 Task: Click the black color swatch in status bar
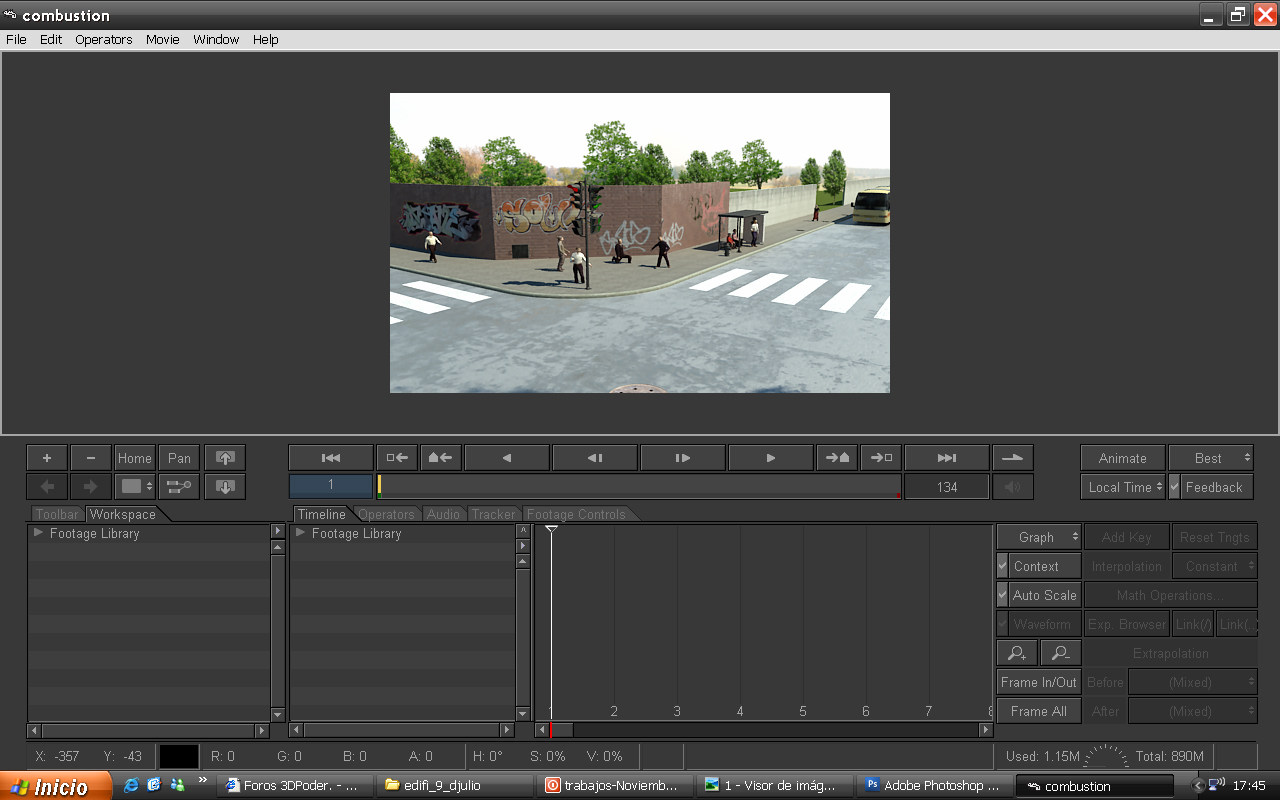click(x=179, y=756)
